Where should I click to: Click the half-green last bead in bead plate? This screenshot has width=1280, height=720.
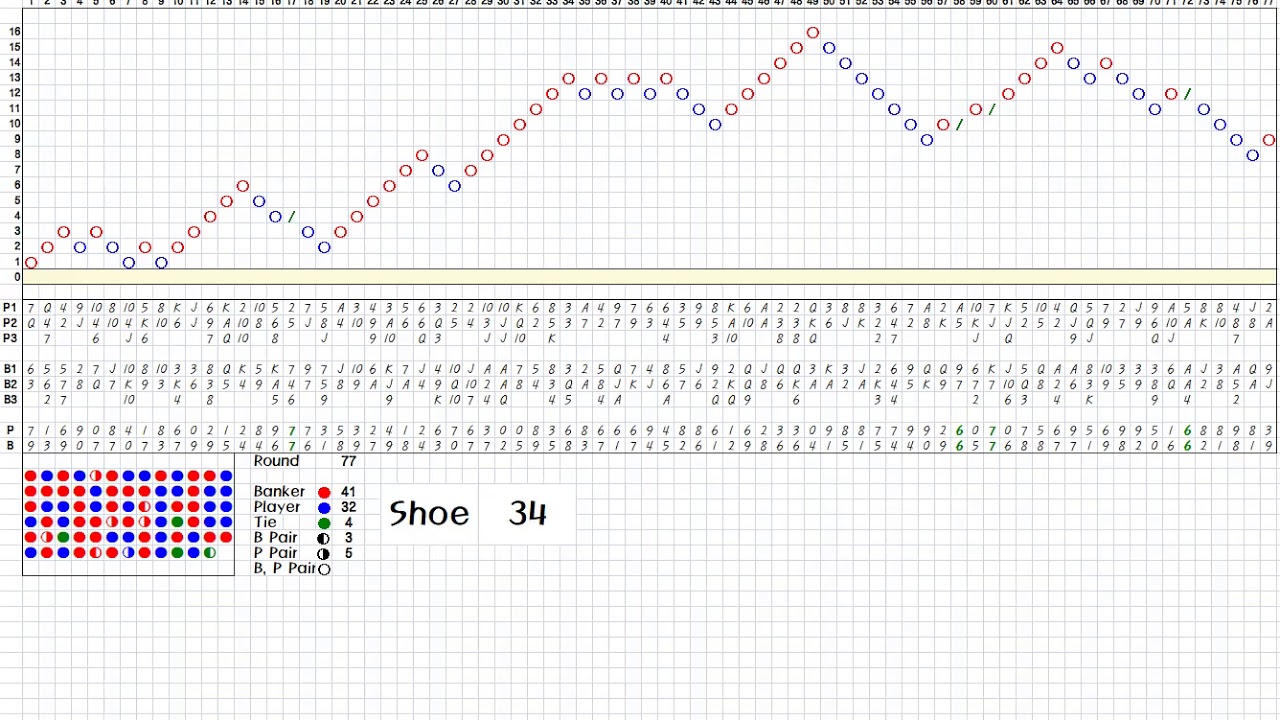[x=209, y=553]
